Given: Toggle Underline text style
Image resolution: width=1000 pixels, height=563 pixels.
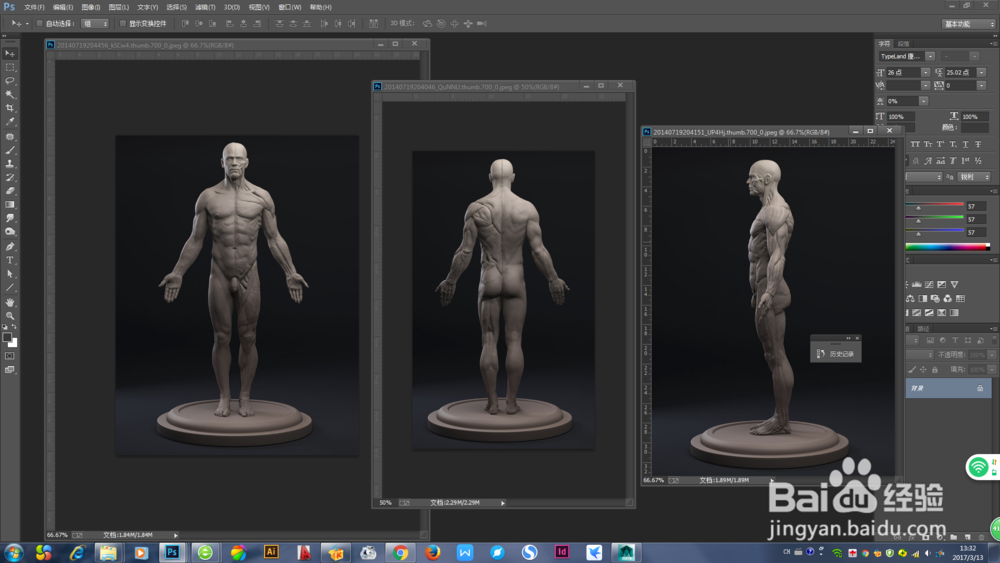Looking at the screenshot, I should pyautogui.click(x=966, y=145).
